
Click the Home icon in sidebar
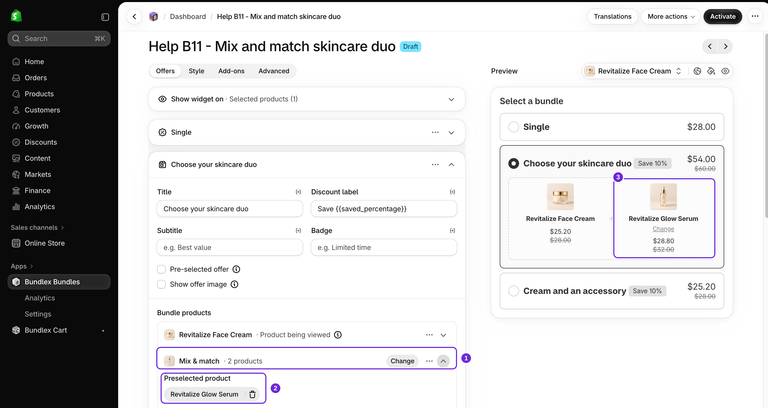point(16,62)
